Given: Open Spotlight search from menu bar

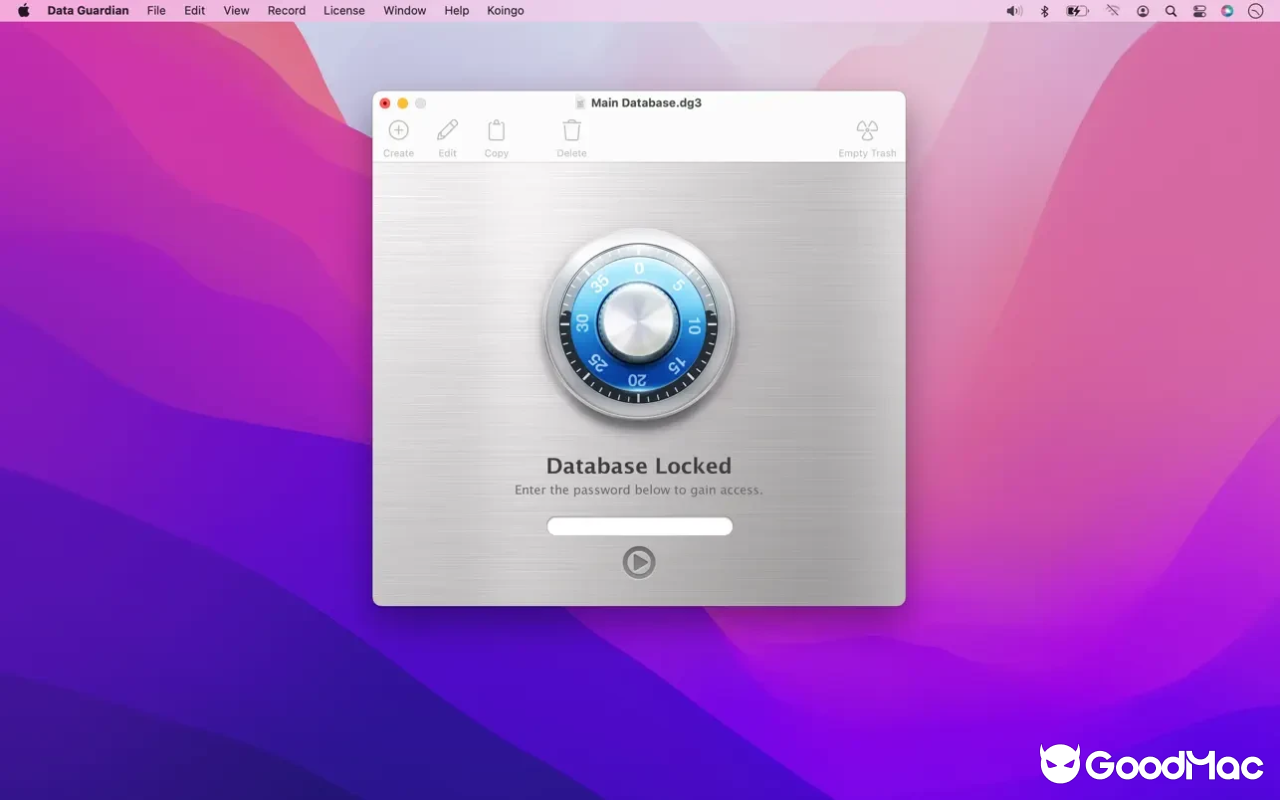Looking at the screenshot, I should (1170, 11).
